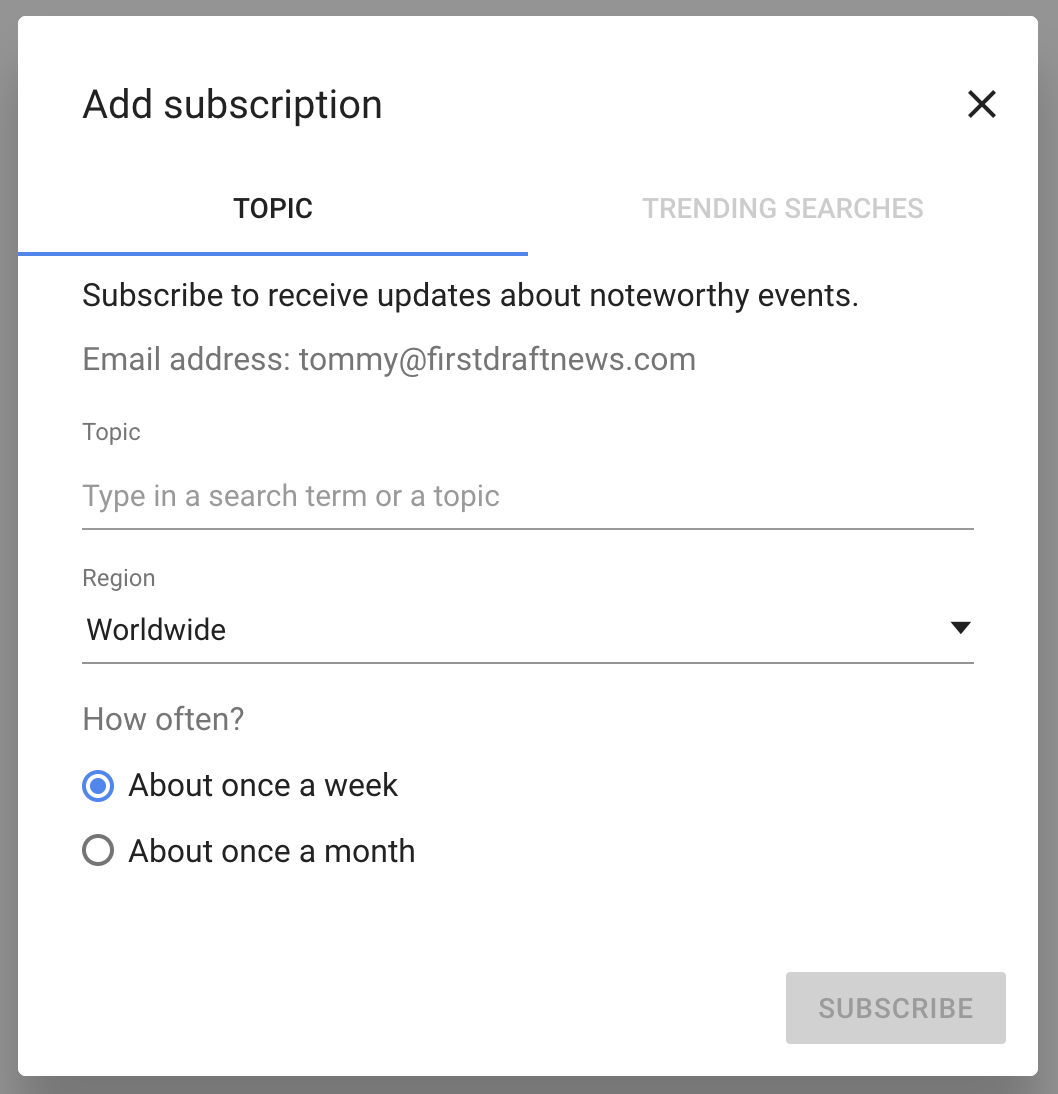Open the Region selector showing Worldwide
The image size is (1058, 1094).
click(x=500, y=630)
